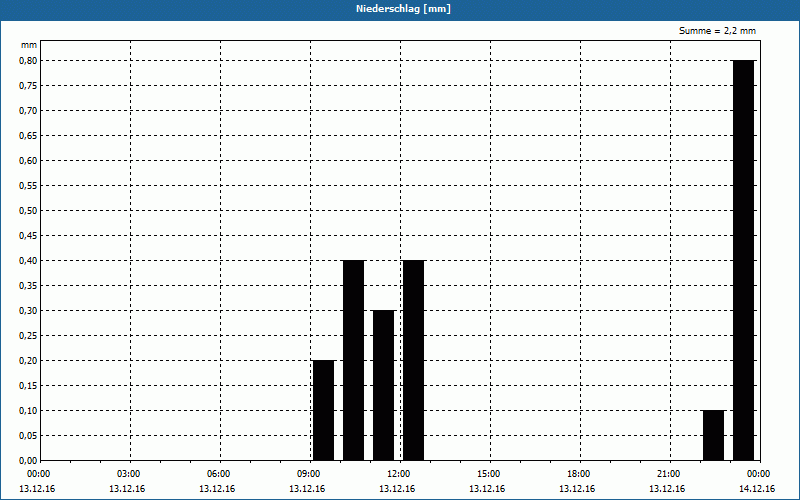Click the 21:00 time axis label
Image resolution: width=800 pixels, height=500 pixels.
pos(670,474)
